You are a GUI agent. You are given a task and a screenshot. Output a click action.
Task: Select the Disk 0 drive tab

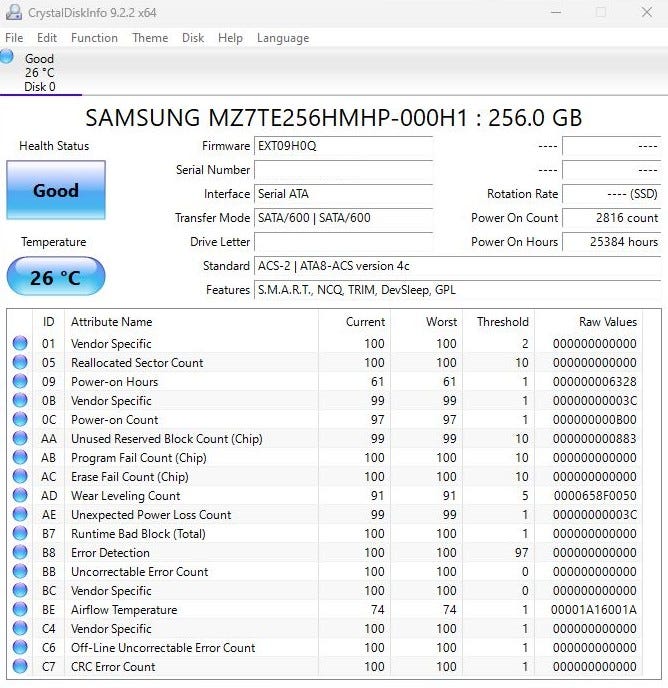point(40,72)
